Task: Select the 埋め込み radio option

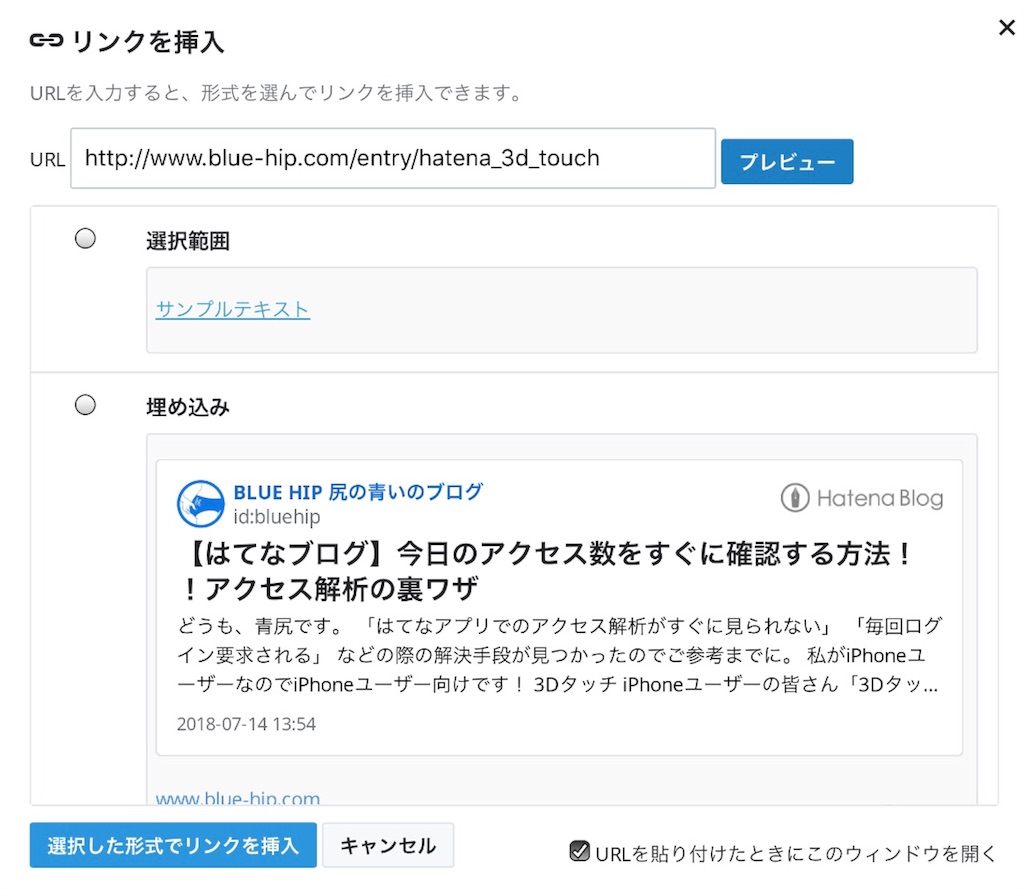Action: click(x=85, y=405)
